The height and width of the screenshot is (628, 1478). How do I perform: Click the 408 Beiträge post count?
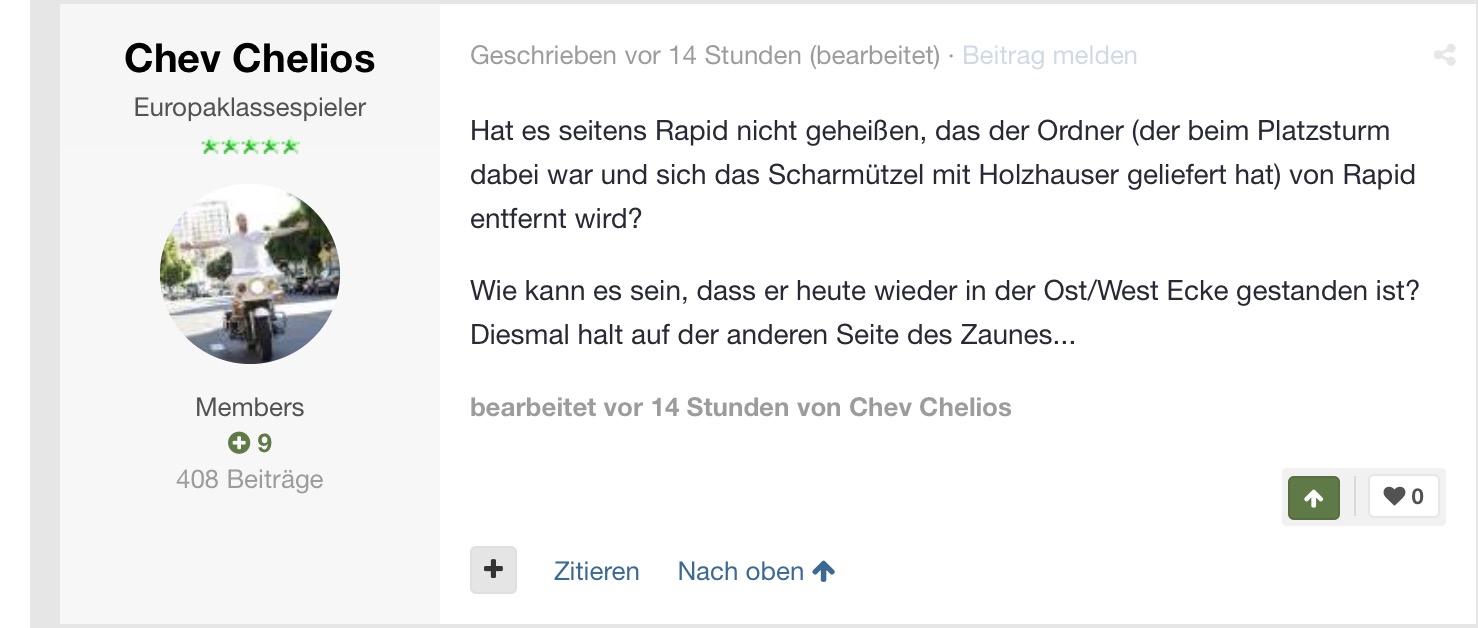coord(250,479)
